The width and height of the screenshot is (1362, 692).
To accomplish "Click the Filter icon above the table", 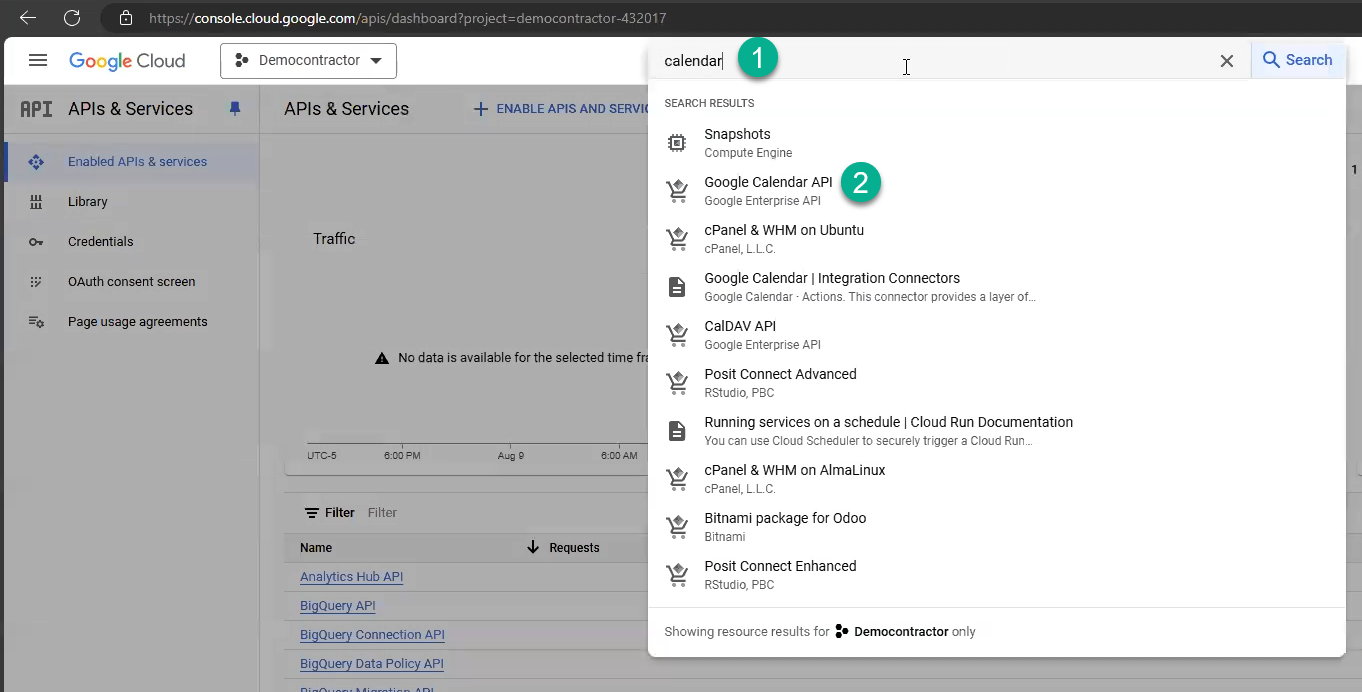I will pos(312,513).
